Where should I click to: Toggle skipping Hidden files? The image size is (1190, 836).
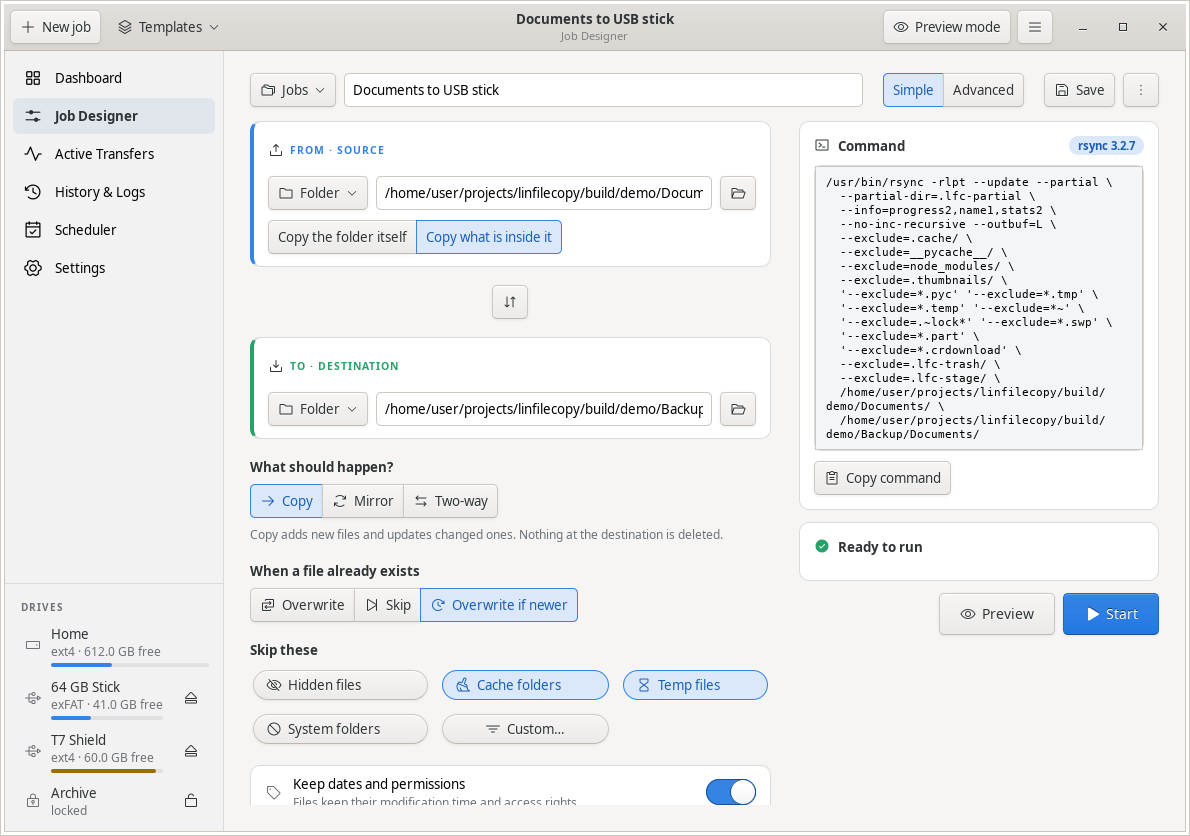click(341, 685)
